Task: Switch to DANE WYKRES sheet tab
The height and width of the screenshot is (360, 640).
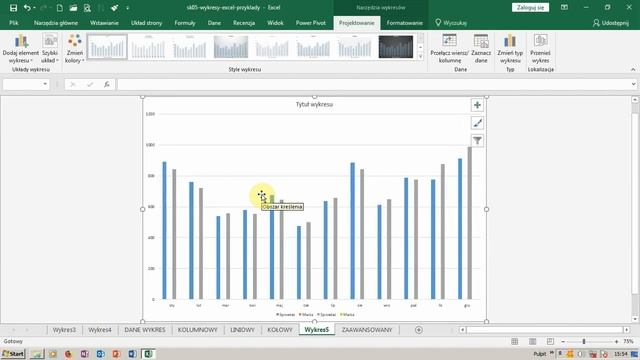Action: (145, 330)
